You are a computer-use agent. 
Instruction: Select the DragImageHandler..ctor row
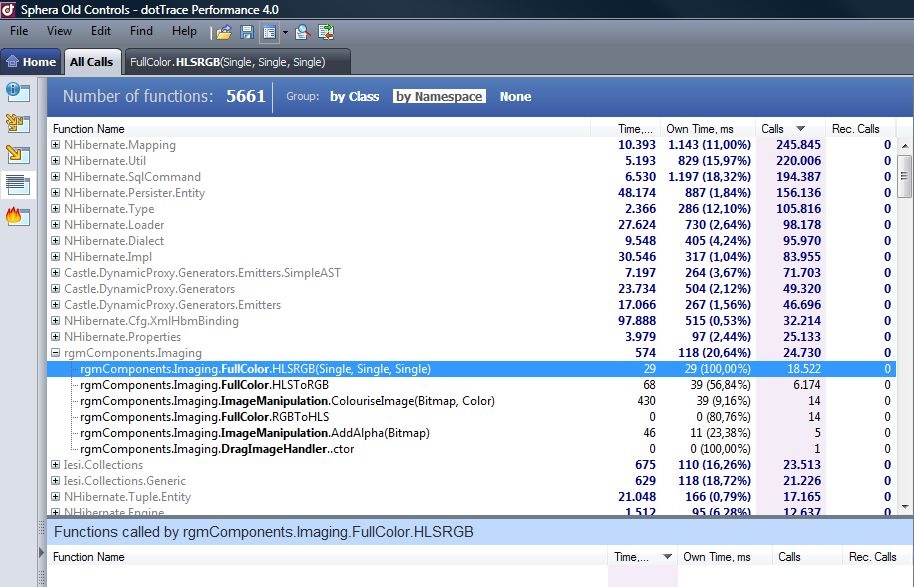point(471,449)
